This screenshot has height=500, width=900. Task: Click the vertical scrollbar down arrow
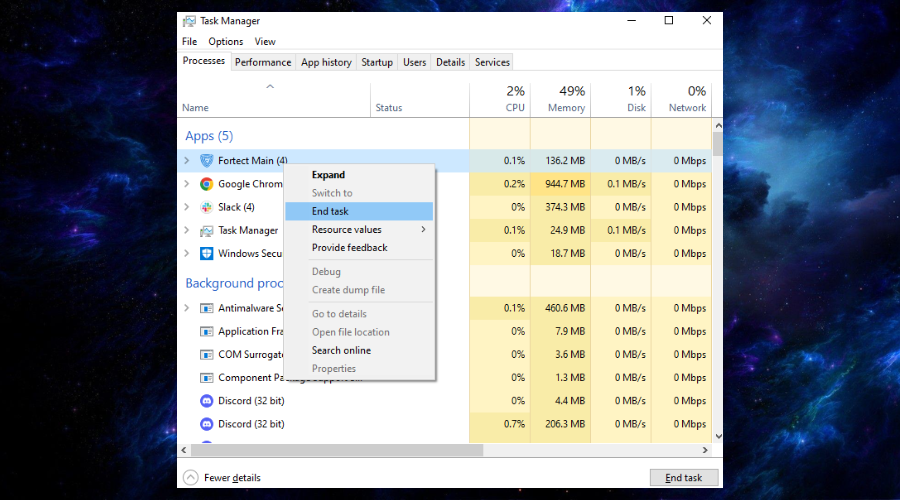pyautogui.click(x=718, y=436)
